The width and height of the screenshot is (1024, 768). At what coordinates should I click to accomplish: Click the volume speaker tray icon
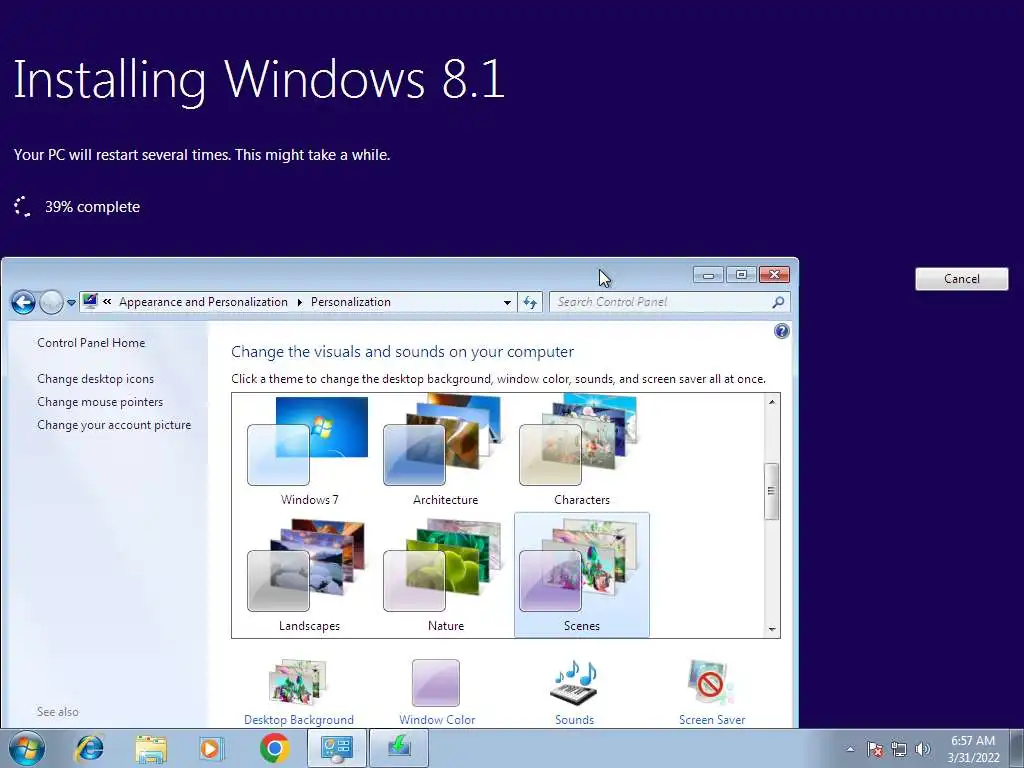coord(923,749)
